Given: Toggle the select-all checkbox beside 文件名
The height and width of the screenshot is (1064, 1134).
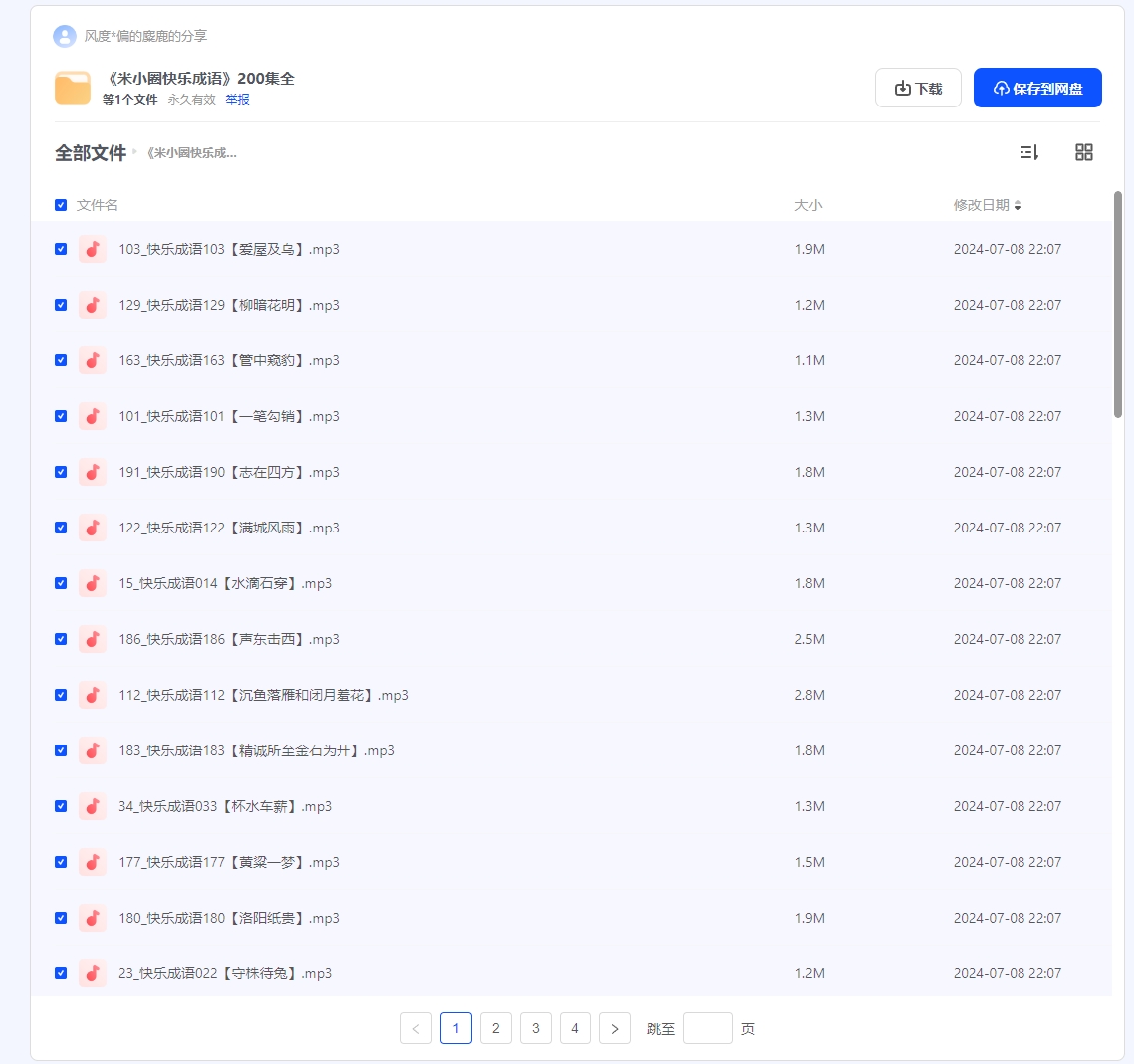Looking at the screenshot, I should point(61,205).
